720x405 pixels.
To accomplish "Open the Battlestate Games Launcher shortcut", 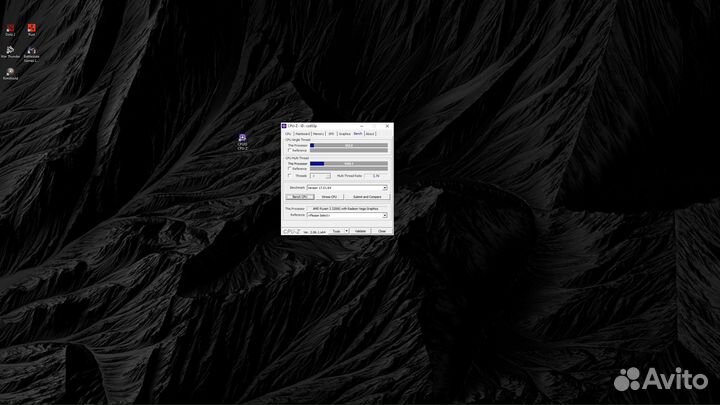I will click(31, 54).
